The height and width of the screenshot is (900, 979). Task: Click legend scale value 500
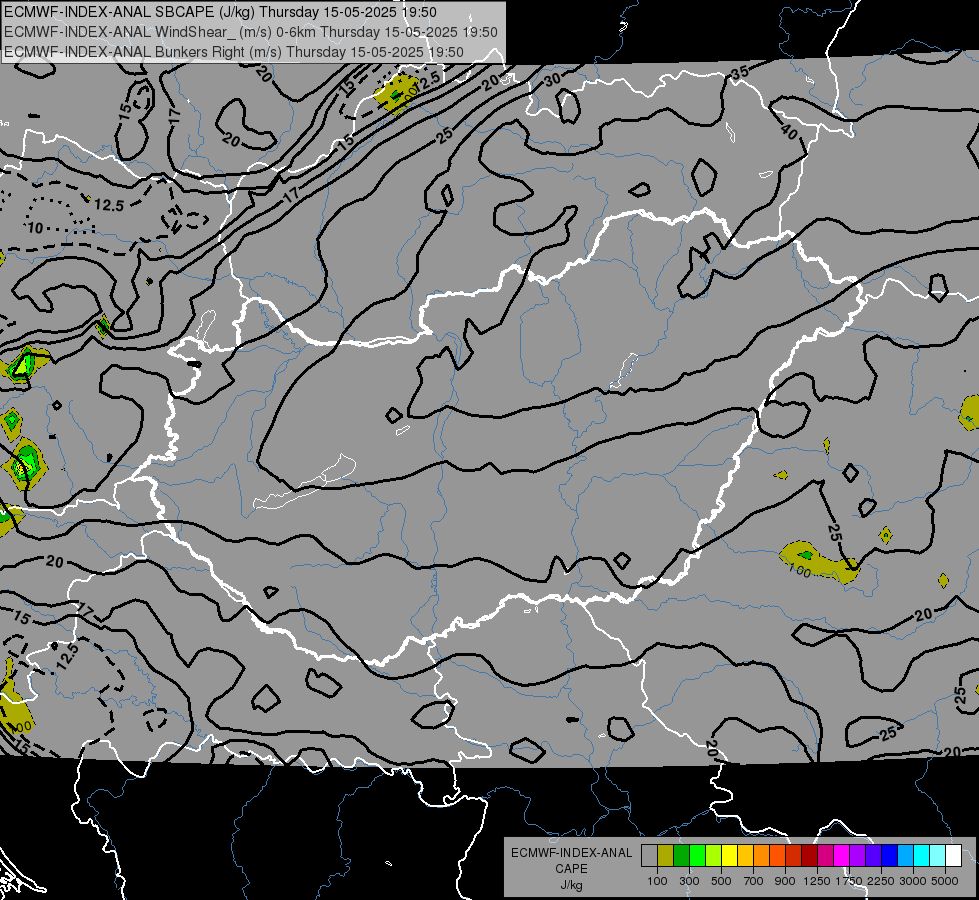click(x=721, y=881)
